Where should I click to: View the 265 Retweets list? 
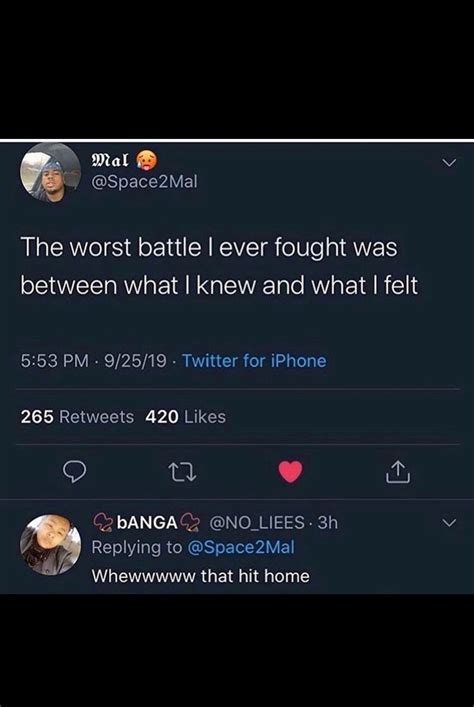pos(77,417)
